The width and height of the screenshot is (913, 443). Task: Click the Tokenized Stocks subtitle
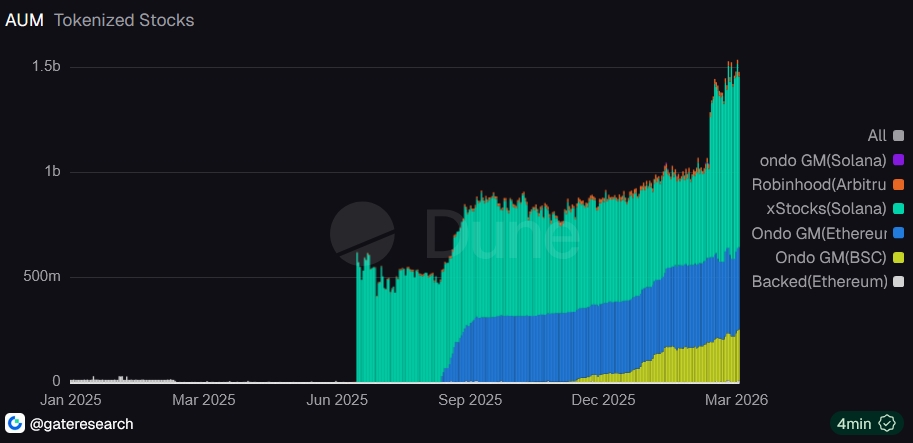[x=123, y=20]
